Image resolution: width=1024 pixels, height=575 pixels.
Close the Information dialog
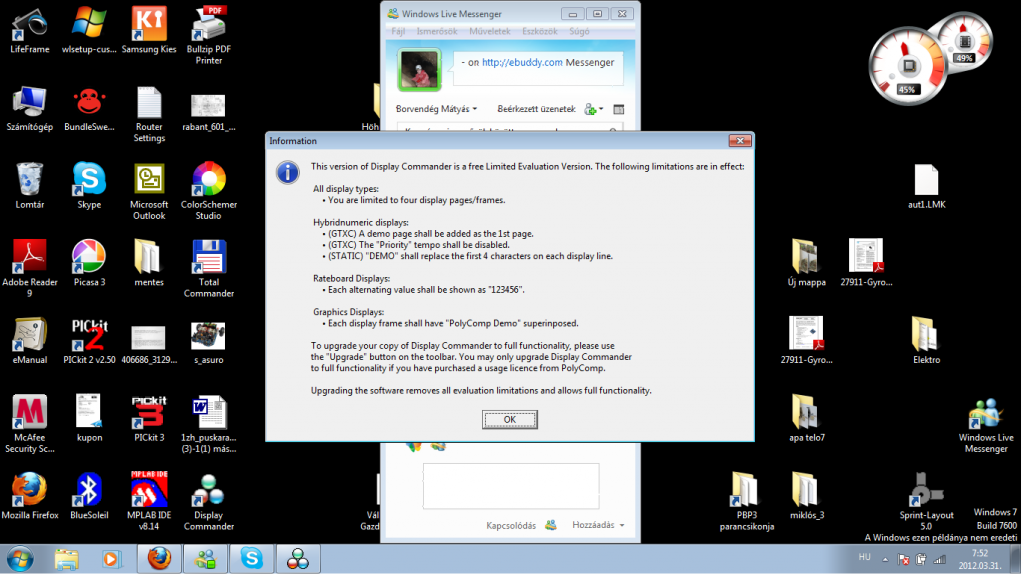(739, 140)
